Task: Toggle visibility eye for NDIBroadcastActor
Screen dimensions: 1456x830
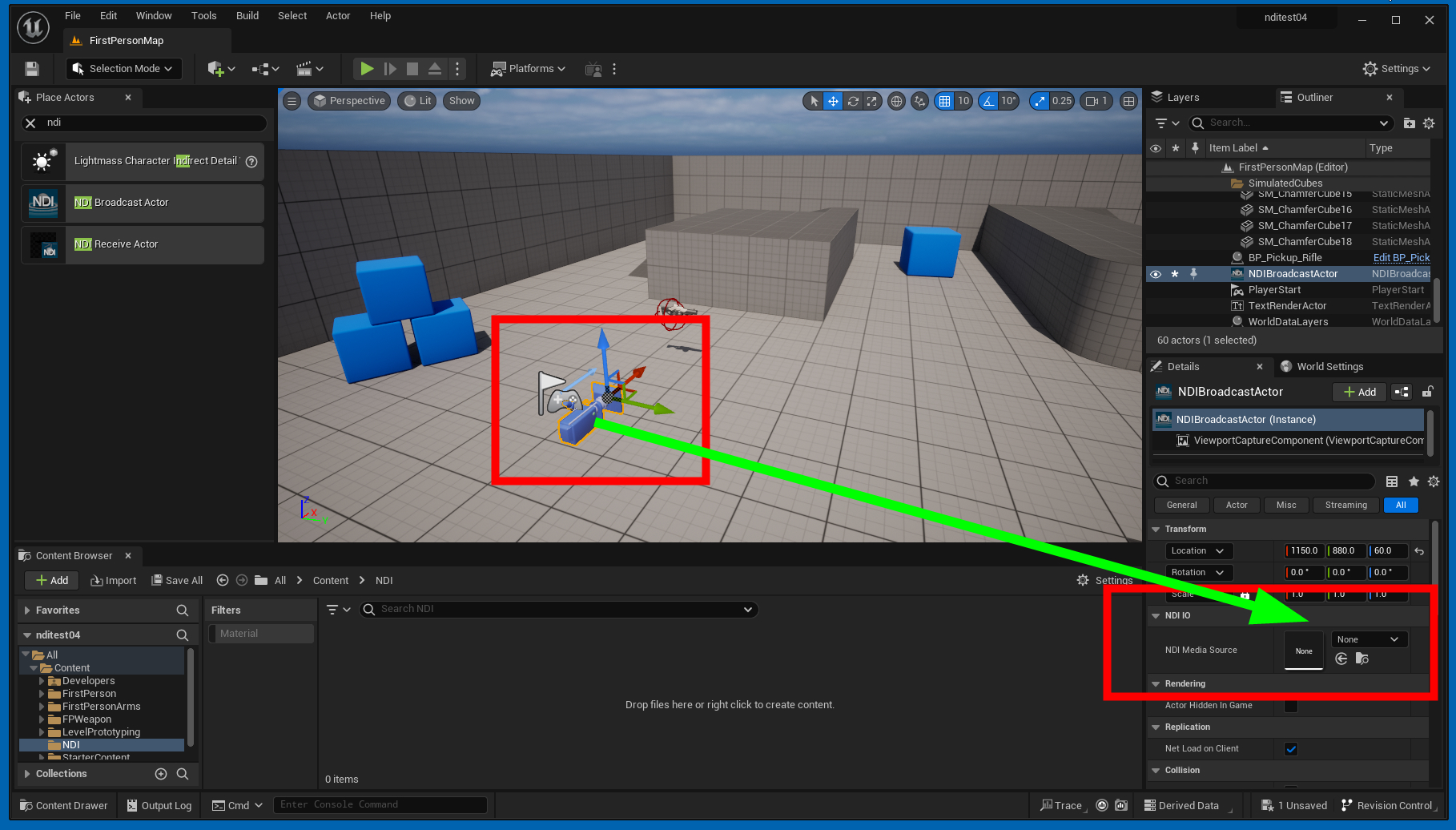Action: click(1155, 274)
